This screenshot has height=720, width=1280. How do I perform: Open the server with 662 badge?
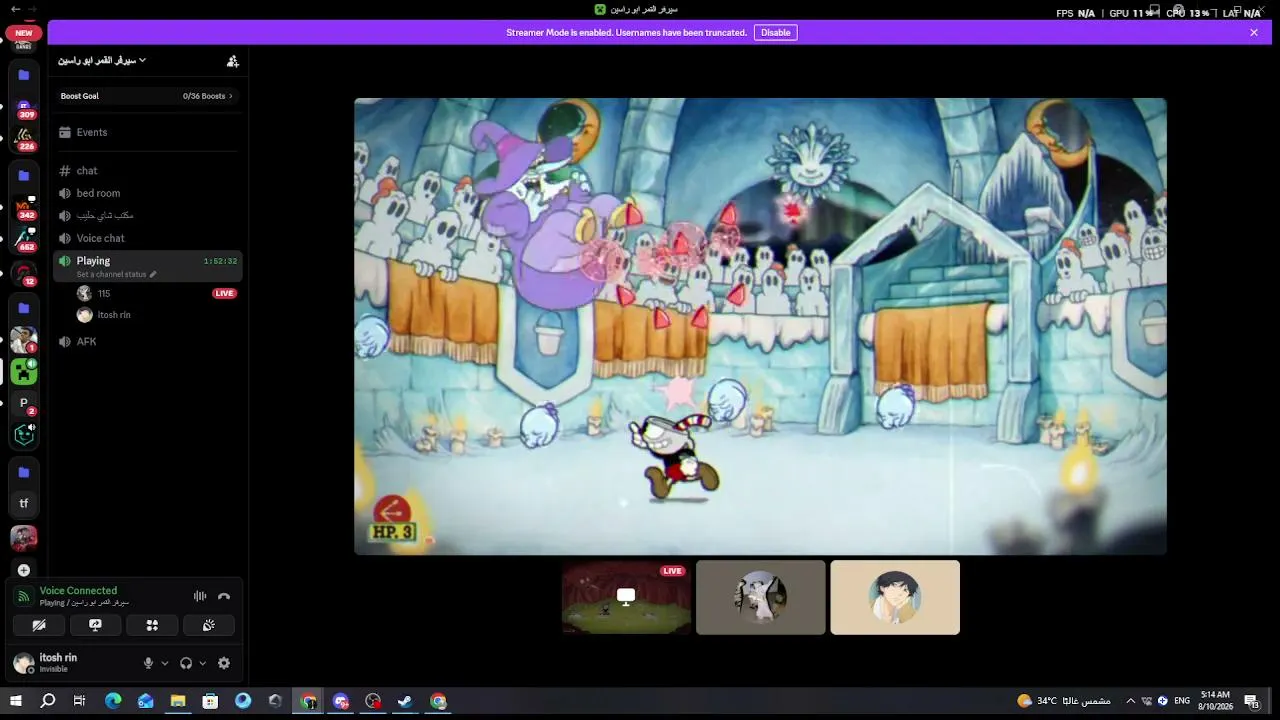(24, 240)
